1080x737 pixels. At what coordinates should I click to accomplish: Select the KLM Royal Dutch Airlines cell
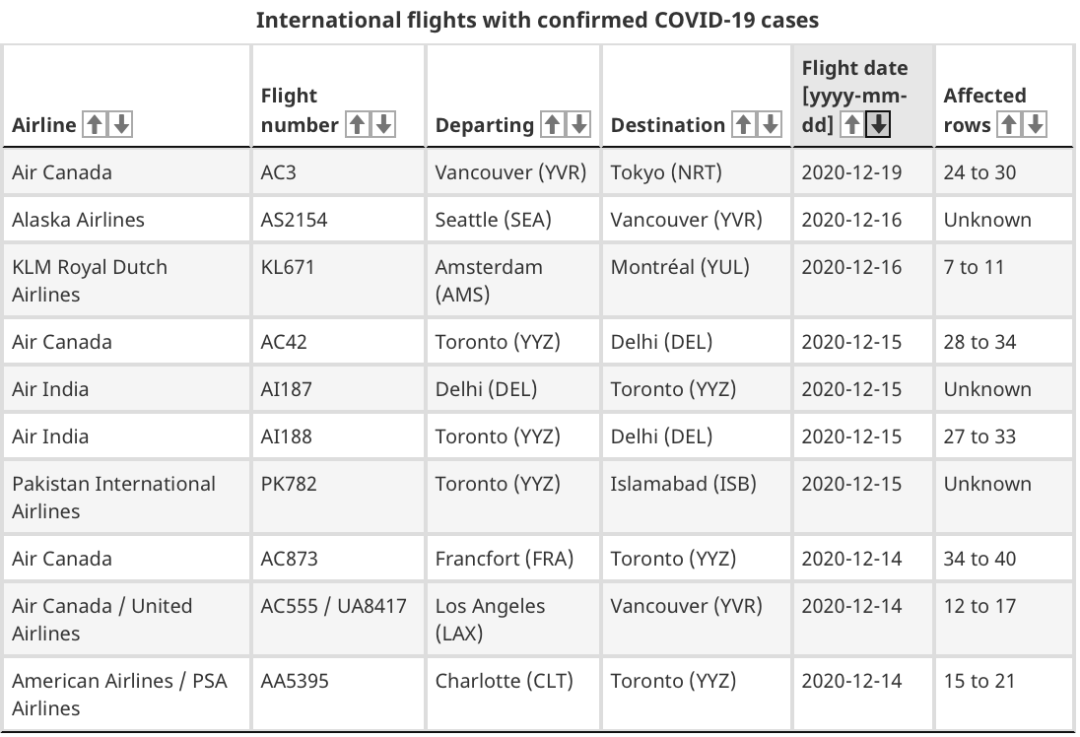(x=127, y=280)
